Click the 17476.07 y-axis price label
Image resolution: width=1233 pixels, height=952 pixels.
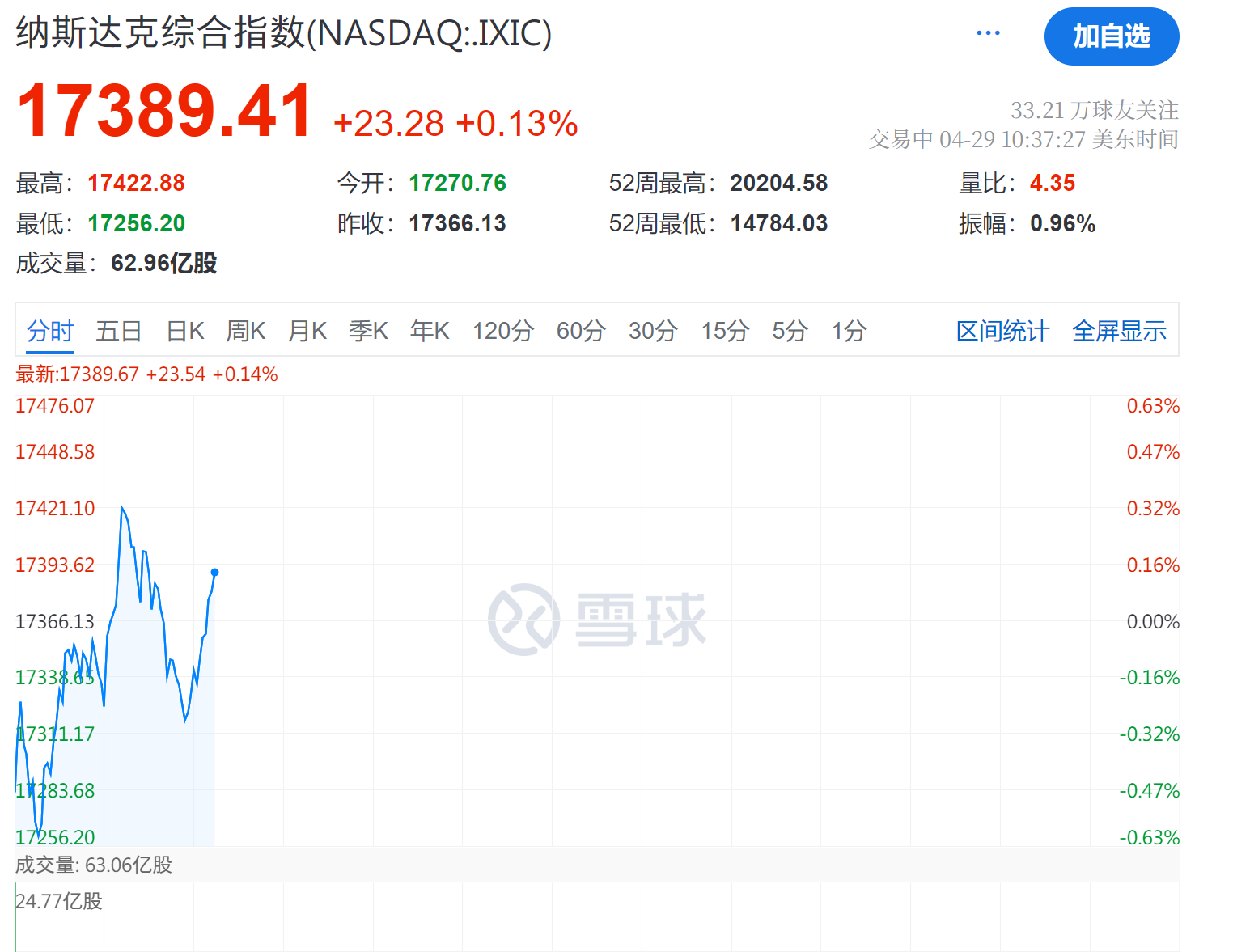coord(55,406)
